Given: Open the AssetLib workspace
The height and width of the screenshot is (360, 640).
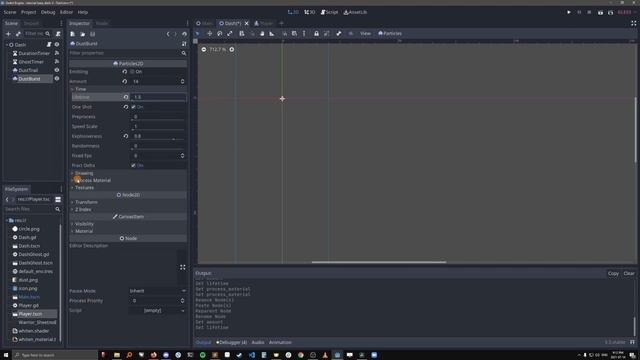Looking at the screenshot, I should (x=355, y=12).
